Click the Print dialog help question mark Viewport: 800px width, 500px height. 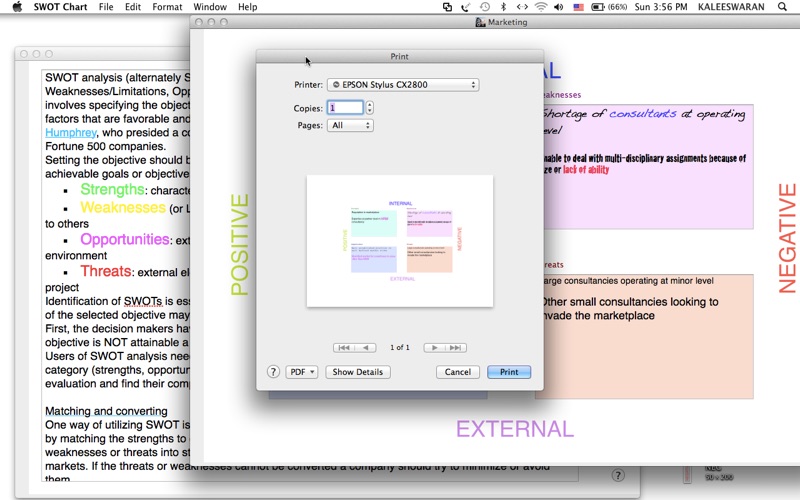(273, 372)
